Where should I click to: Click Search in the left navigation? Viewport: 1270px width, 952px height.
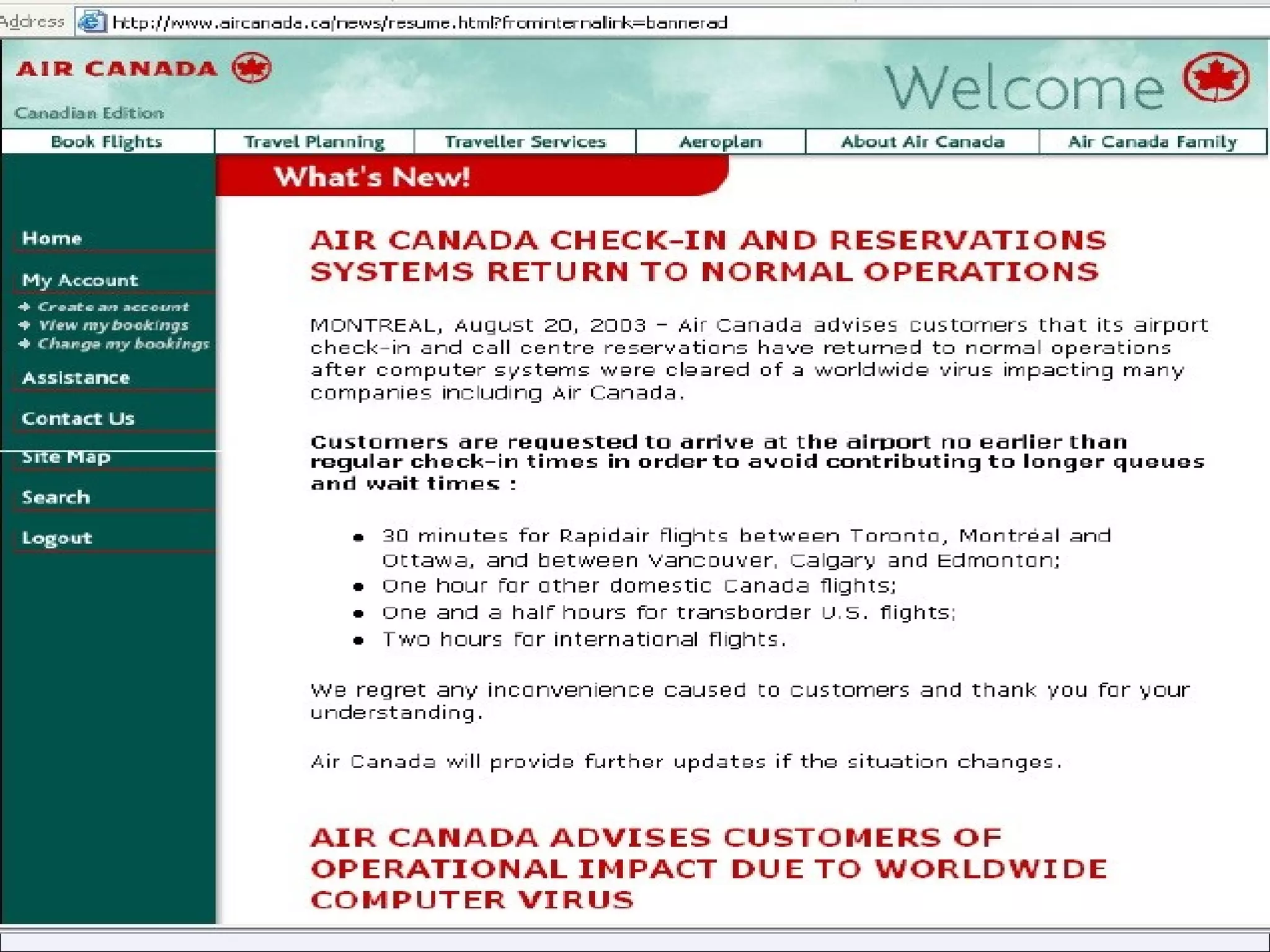(x=56, y=497)
